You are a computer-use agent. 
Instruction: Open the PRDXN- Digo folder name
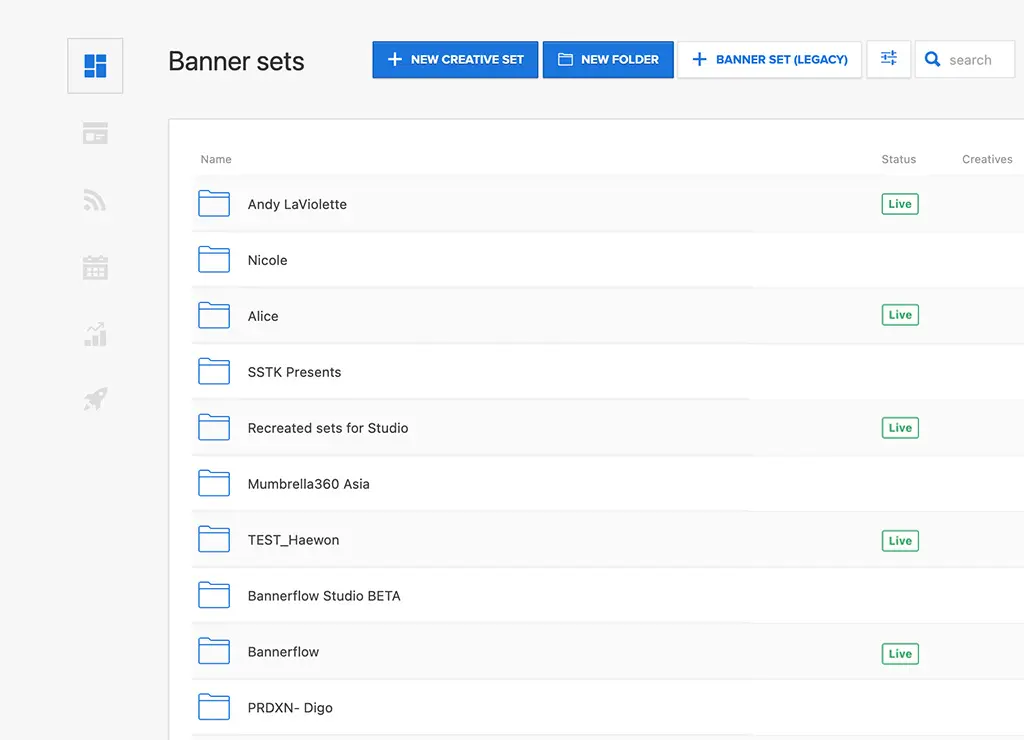290,708
